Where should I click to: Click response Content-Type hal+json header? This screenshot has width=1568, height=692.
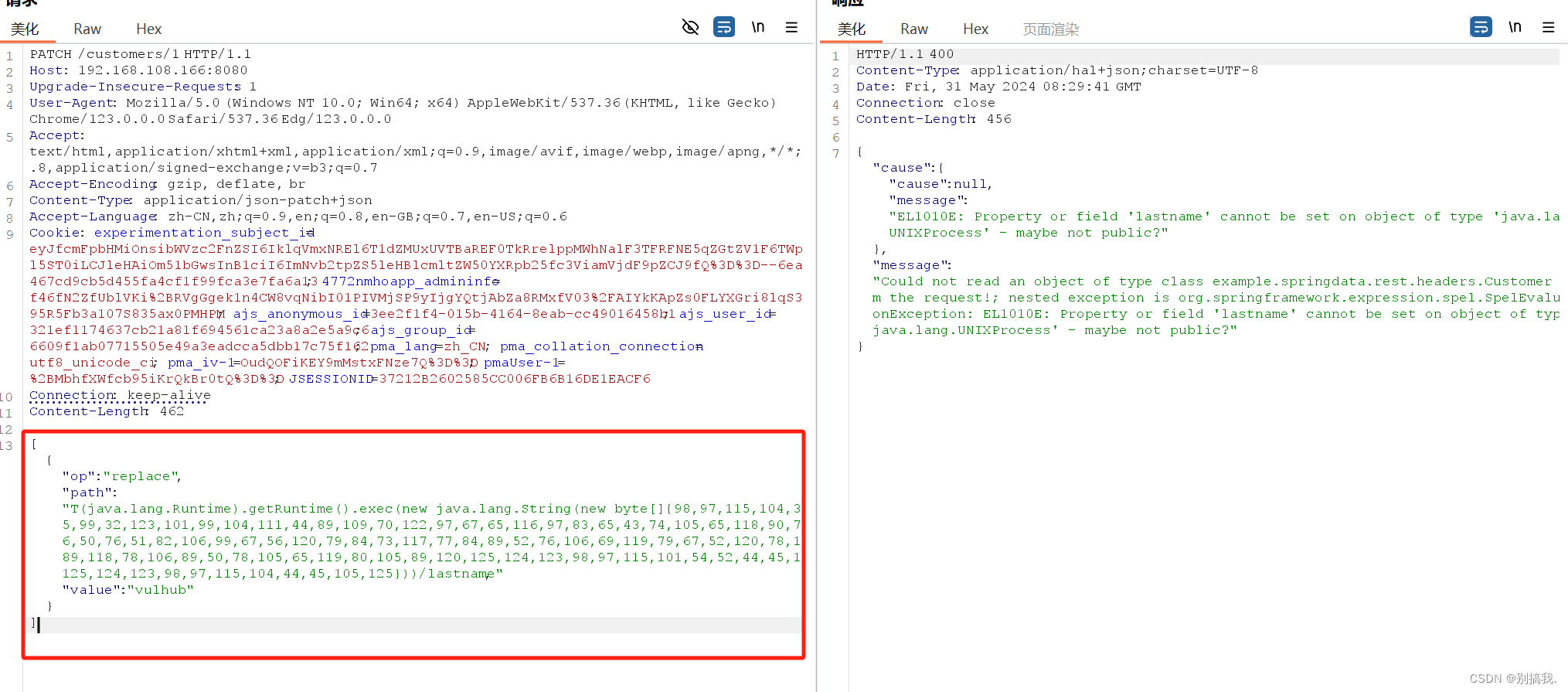pos(1057,70)
